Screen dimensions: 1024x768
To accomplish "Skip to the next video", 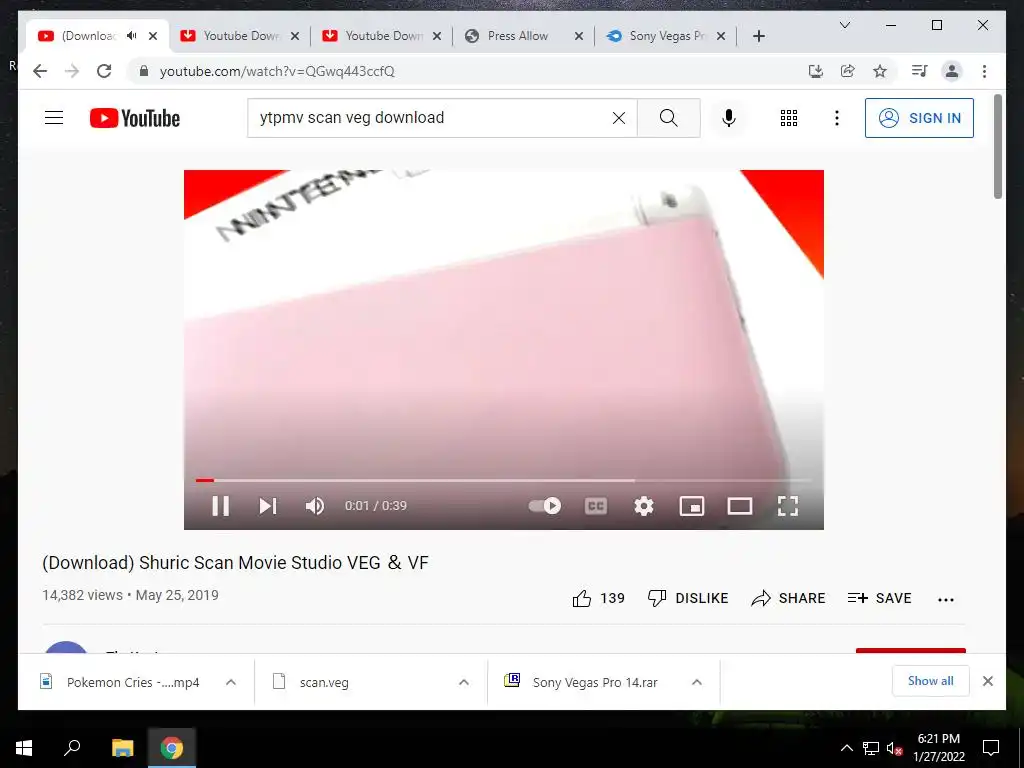I will (268, 506).
